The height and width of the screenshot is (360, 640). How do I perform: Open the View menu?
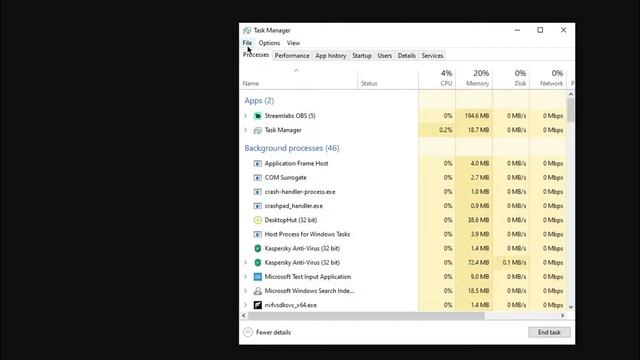(x=293, y=43)
